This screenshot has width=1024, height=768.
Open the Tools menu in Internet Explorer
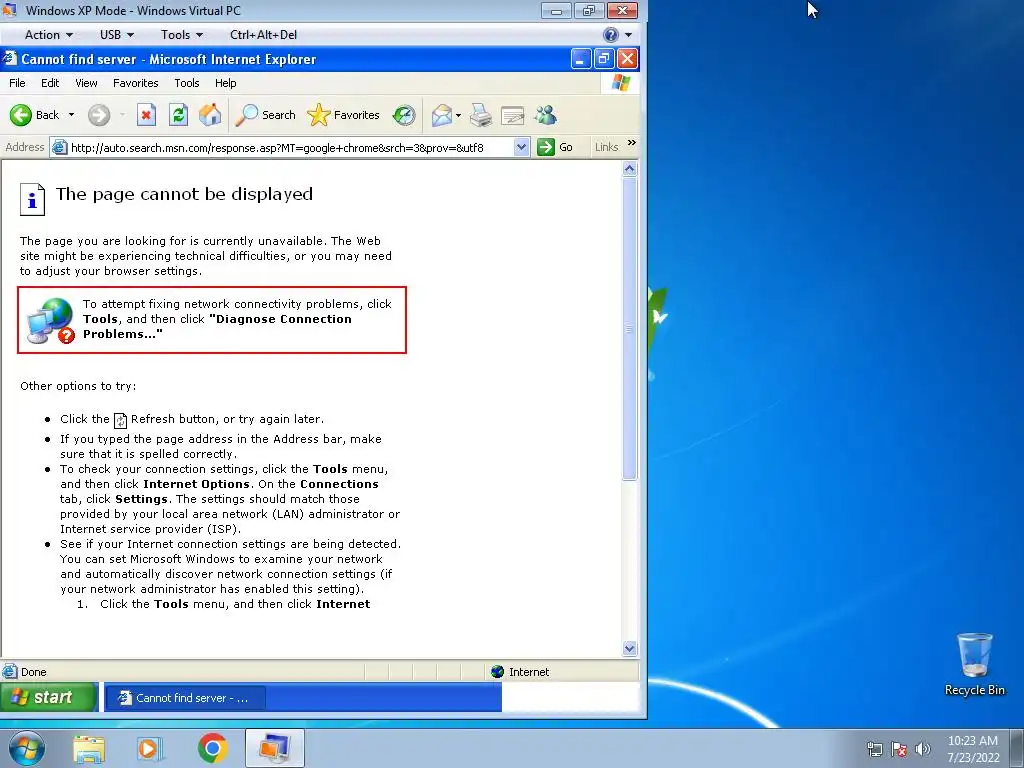[x=187, y=83]
